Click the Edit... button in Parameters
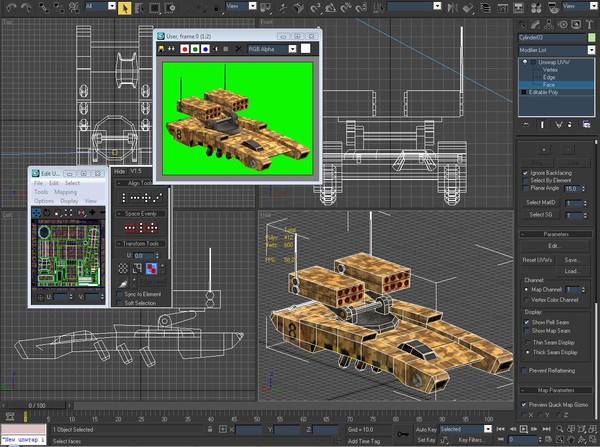The height and width of the screenshot is (447, 600). click(x=553, y=246)
